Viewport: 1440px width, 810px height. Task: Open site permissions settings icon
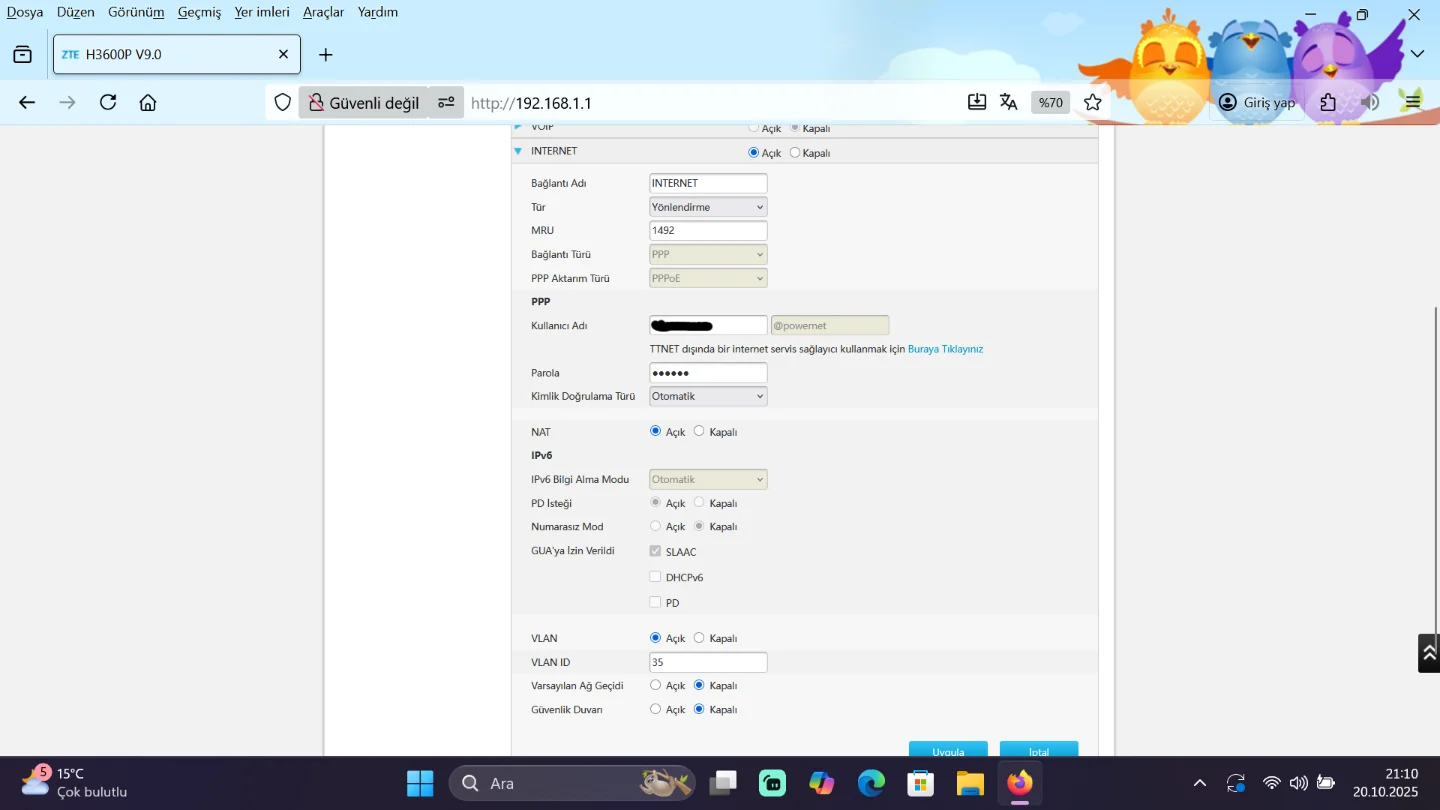click(x=446, y=102)
